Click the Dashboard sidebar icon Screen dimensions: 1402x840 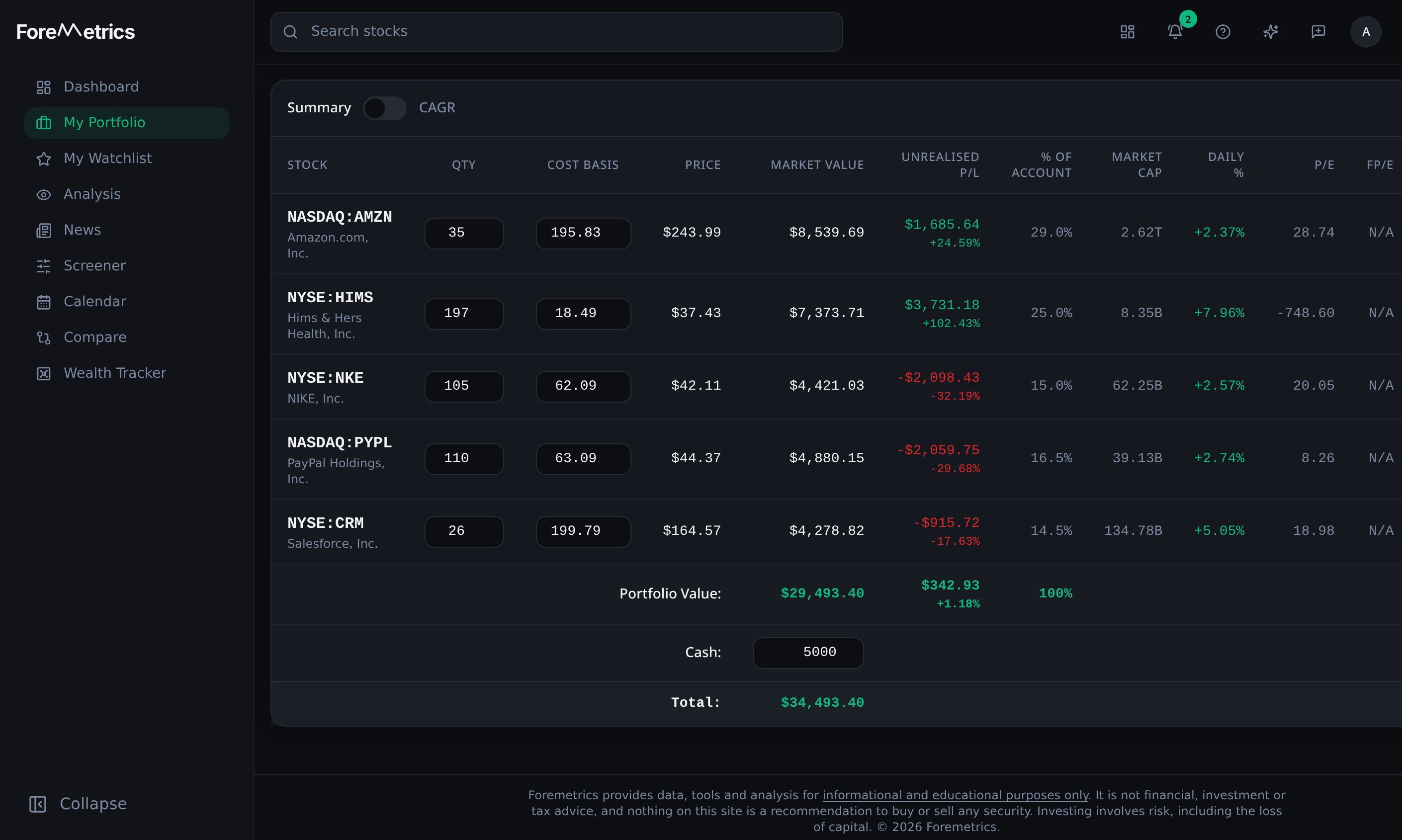[44, 87]
